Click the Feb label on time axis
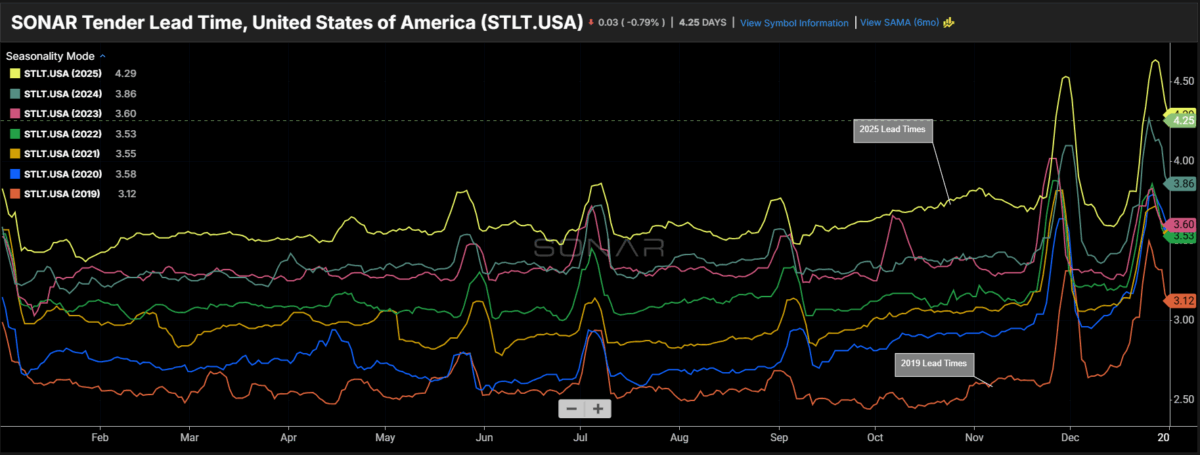 pyautogui.click(x=98, y=437)
